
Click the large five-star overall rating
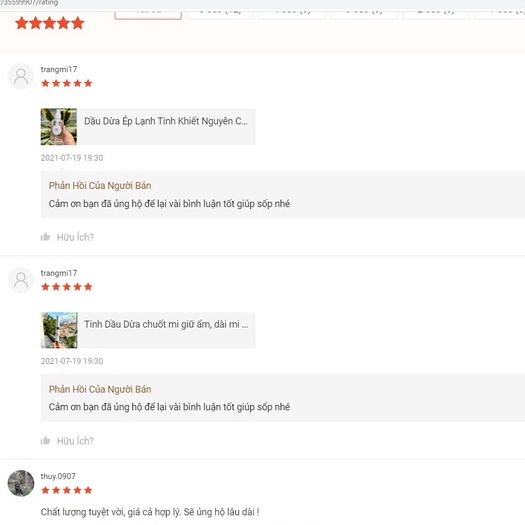[50, 23]
